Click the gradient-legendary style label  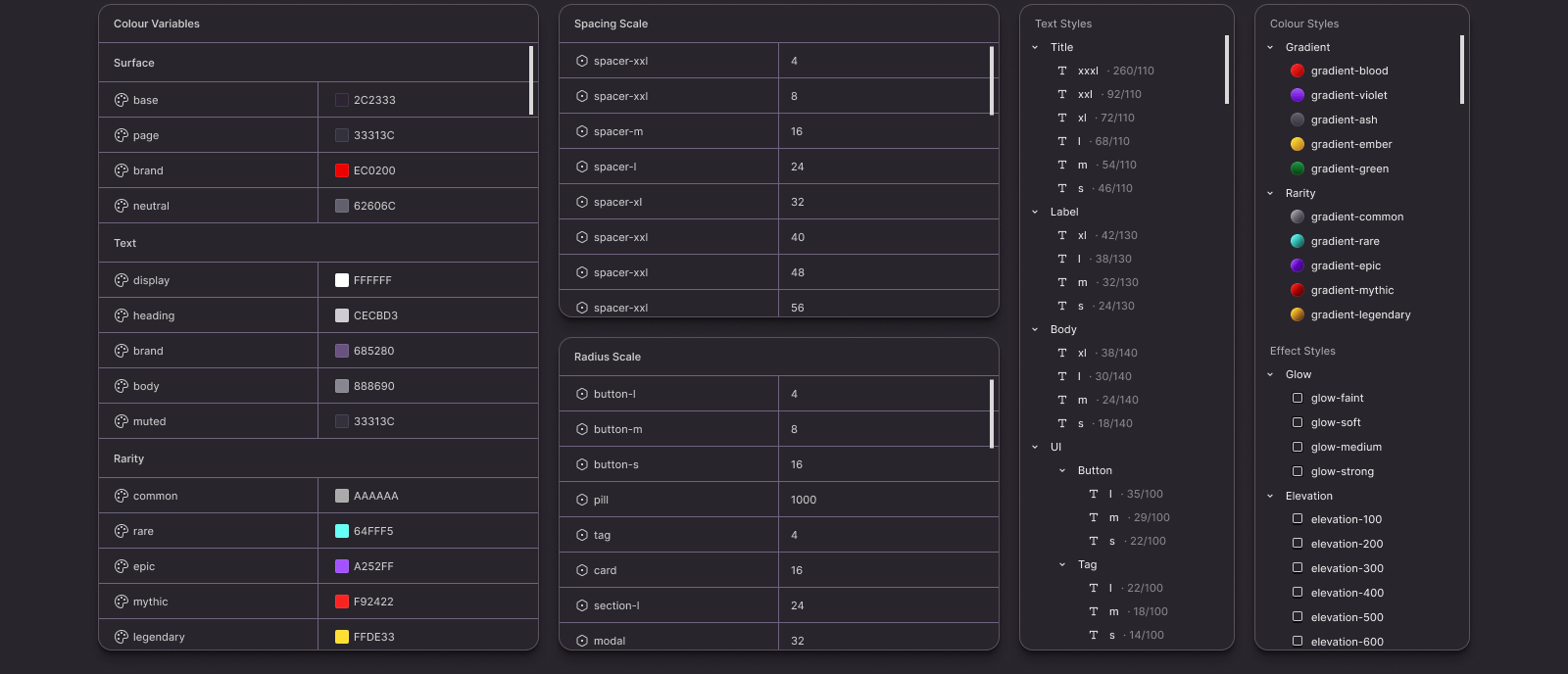point(1360,314)
